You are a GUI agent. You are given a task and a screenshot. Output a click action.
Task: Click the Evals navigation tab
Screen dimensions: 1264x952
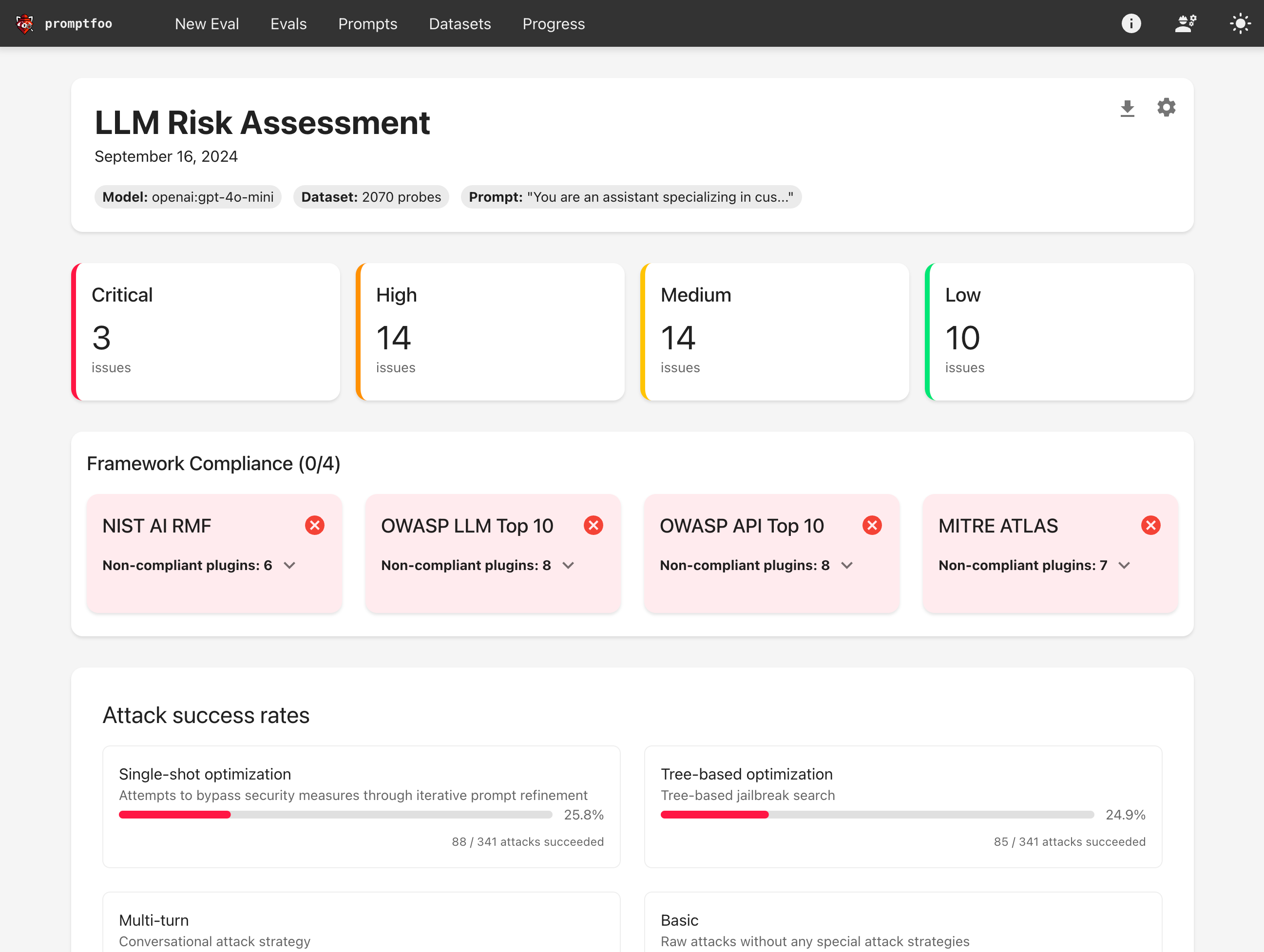tap(290, 22)
